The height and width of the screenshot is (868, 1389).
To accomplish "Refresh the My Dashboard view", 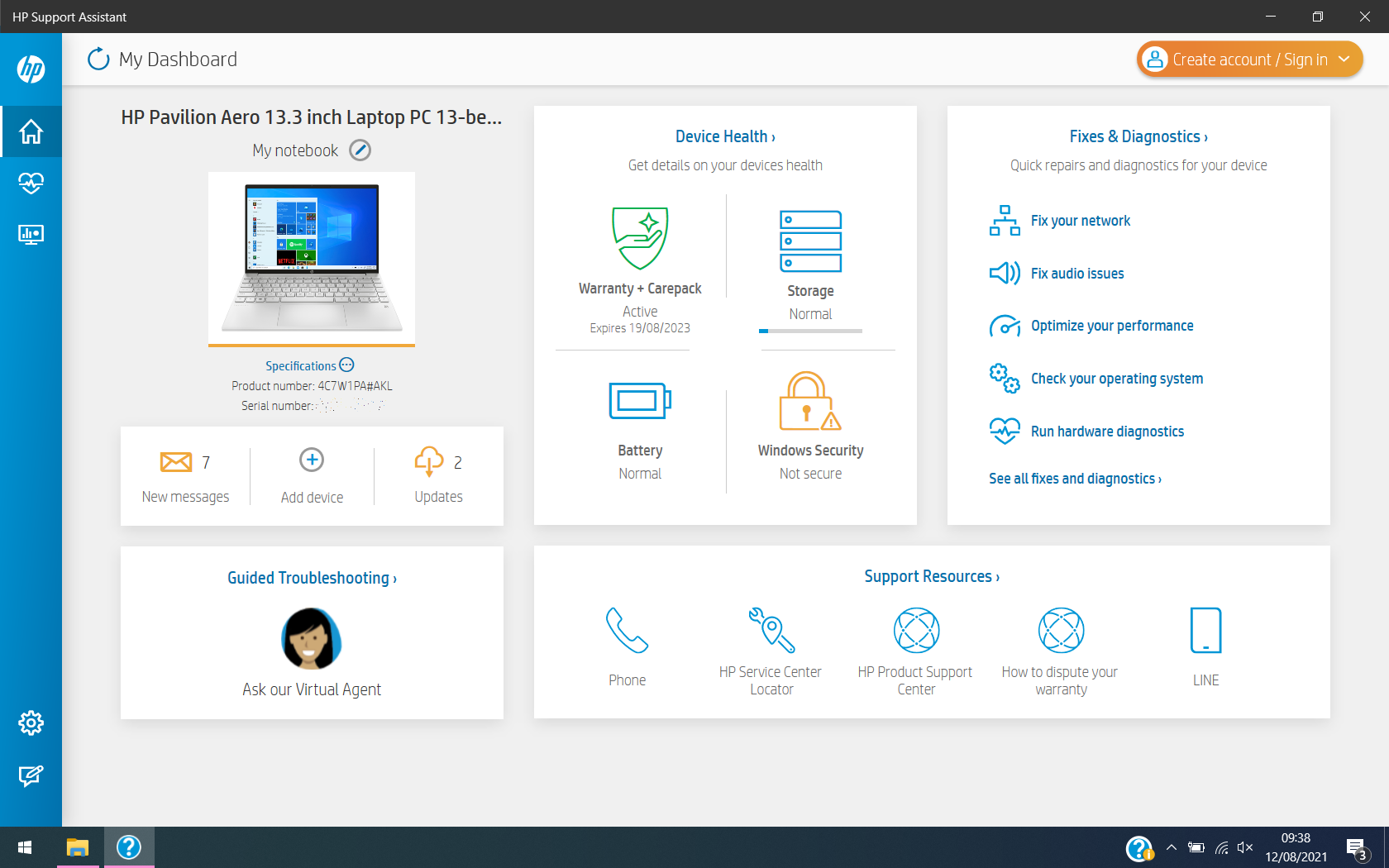I will (98, 59).
